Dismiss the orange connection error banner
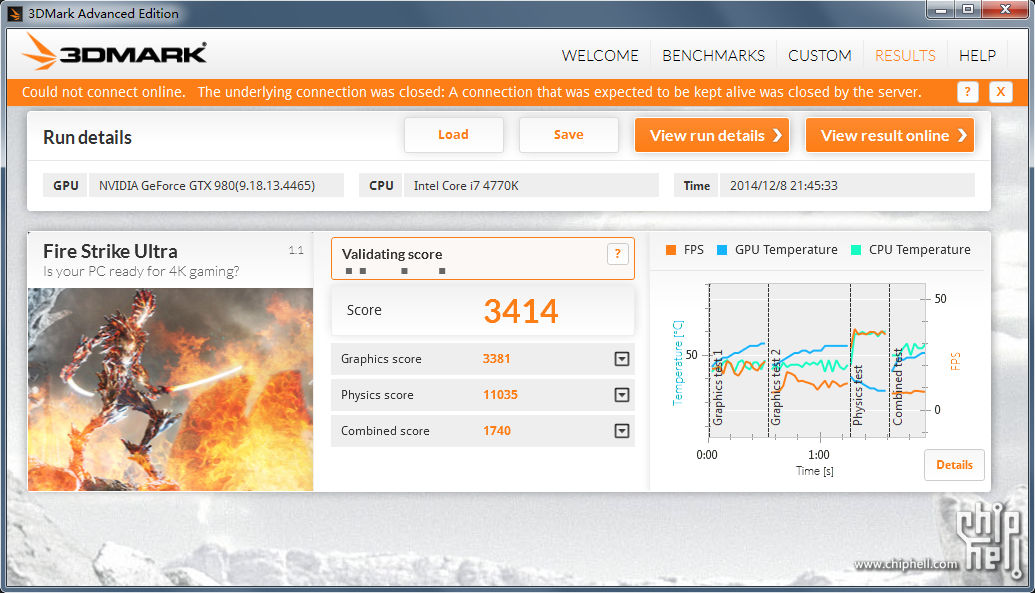This screenshot has width=1035, height=593. click(1001, 92)
